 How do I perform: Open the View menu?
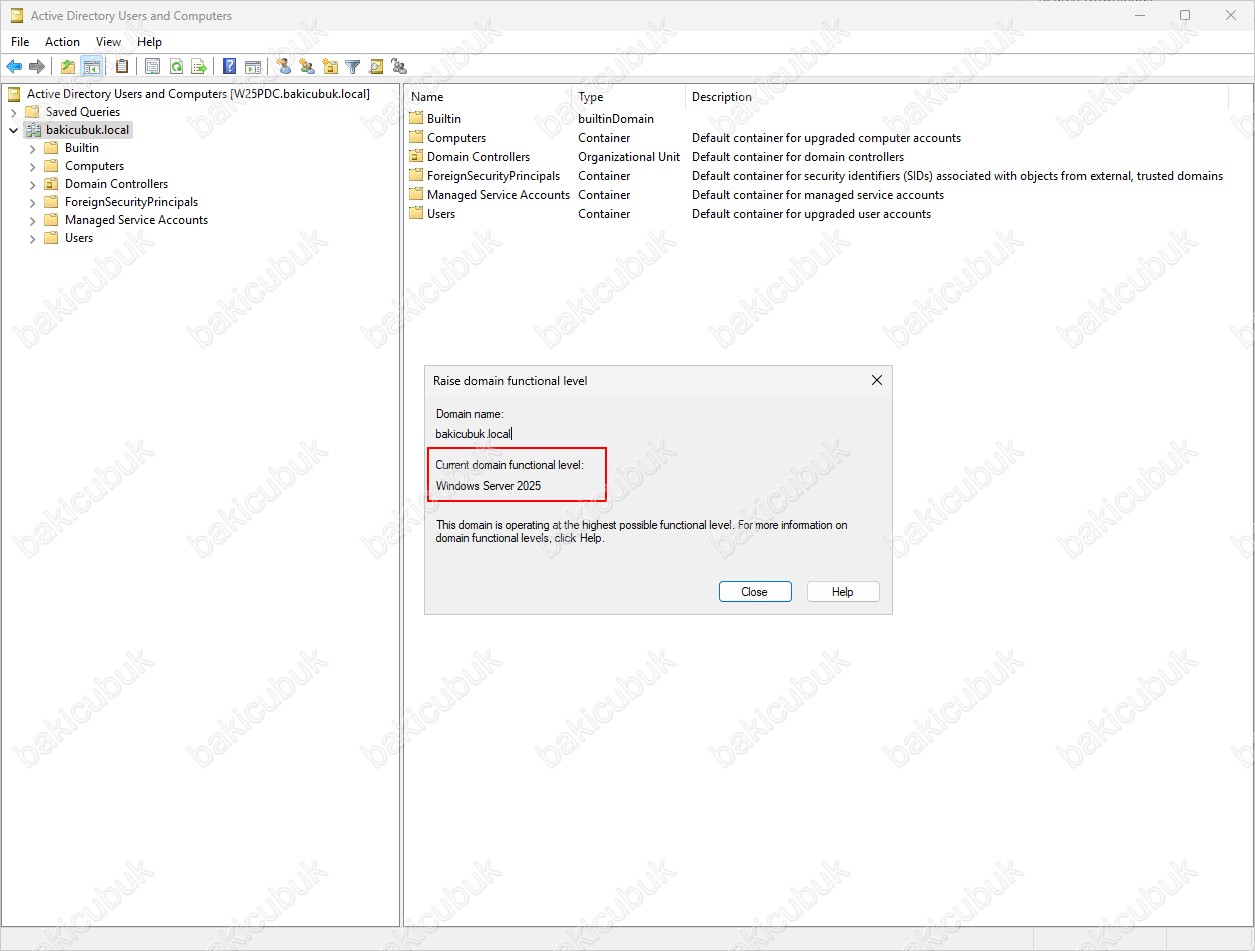tap(108, 42)
